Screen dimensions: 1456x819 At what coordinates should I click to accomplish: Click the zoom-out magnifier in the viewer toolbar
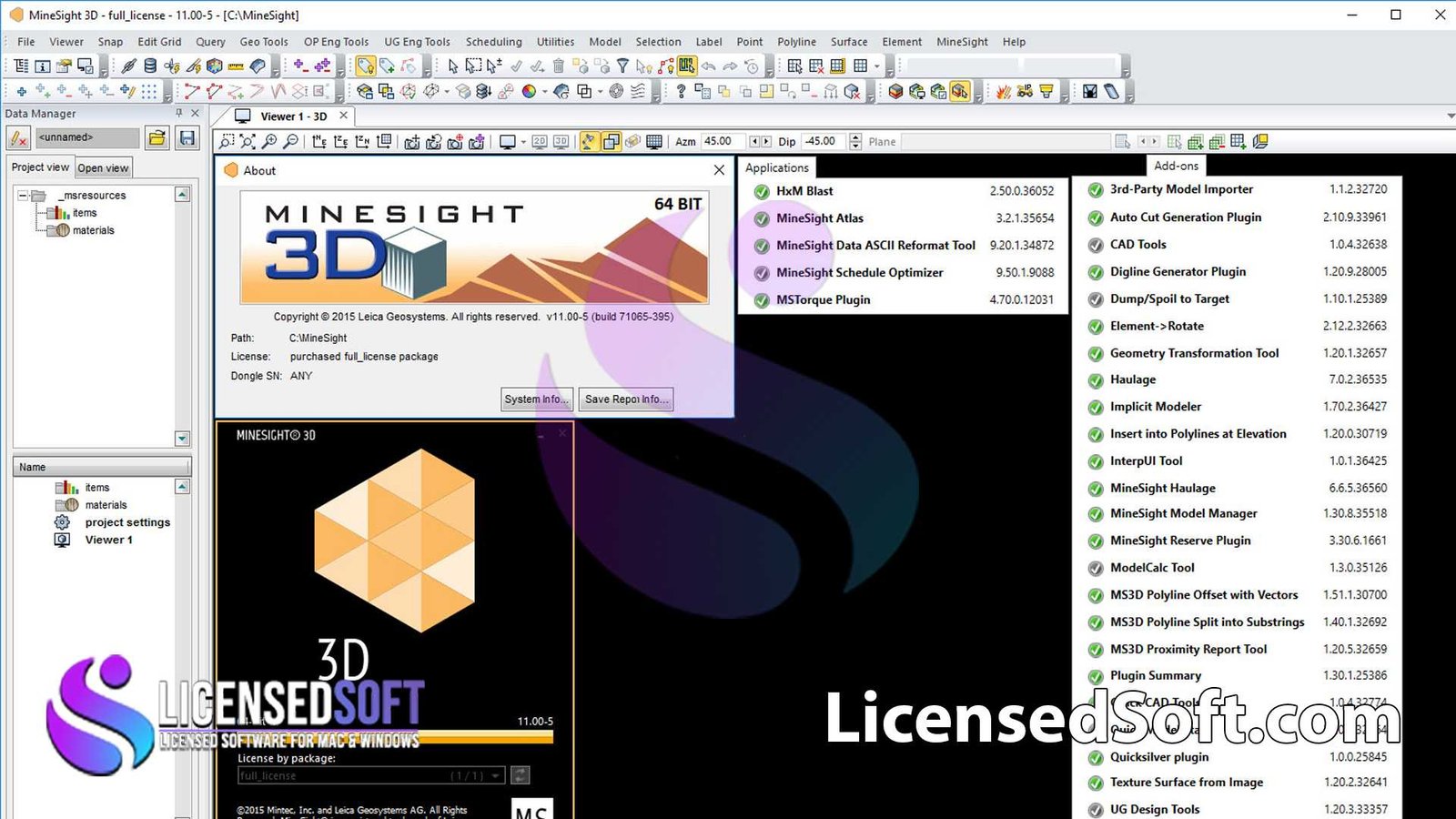[290, 141]
